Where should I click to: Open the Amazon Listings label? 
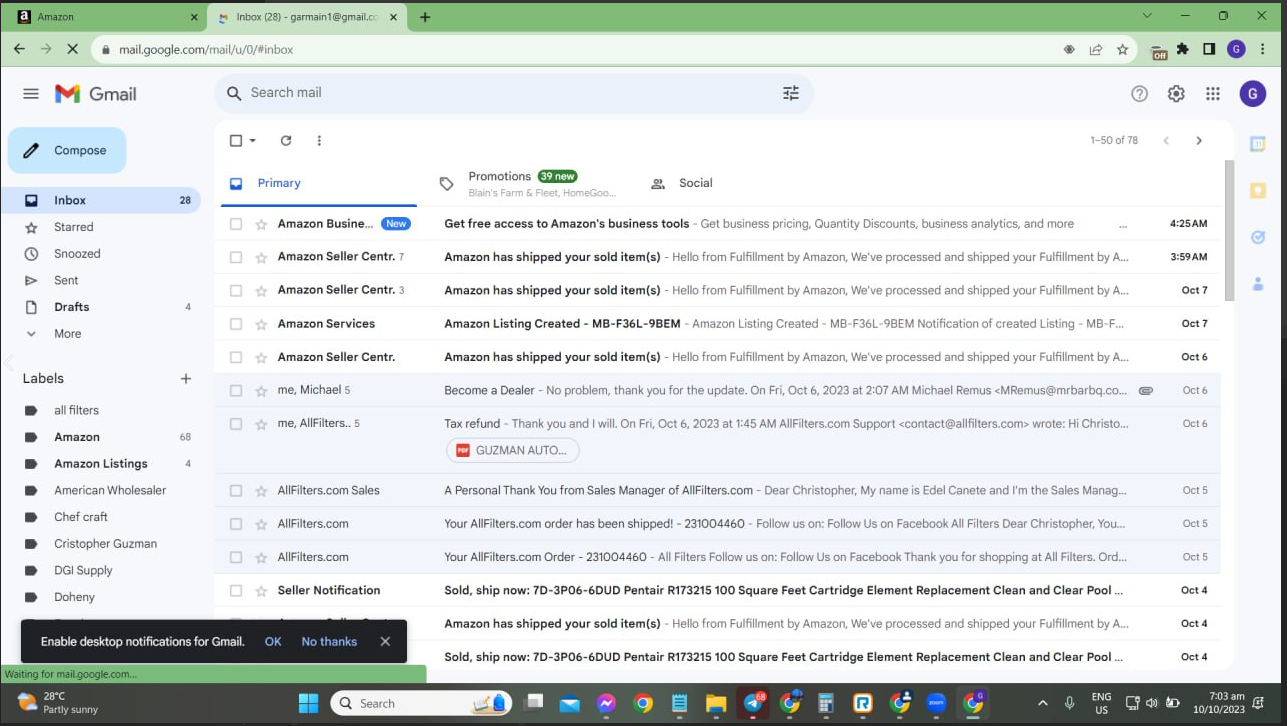[x=100, y=464]
